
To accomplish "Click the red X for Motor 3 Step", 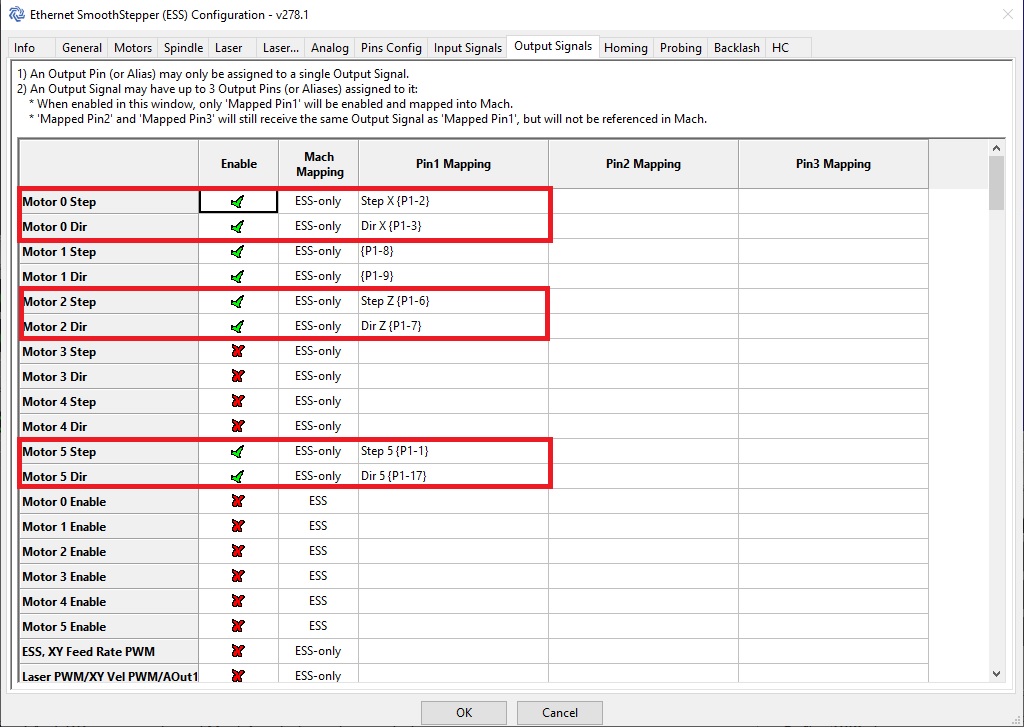I will point(238,352).
